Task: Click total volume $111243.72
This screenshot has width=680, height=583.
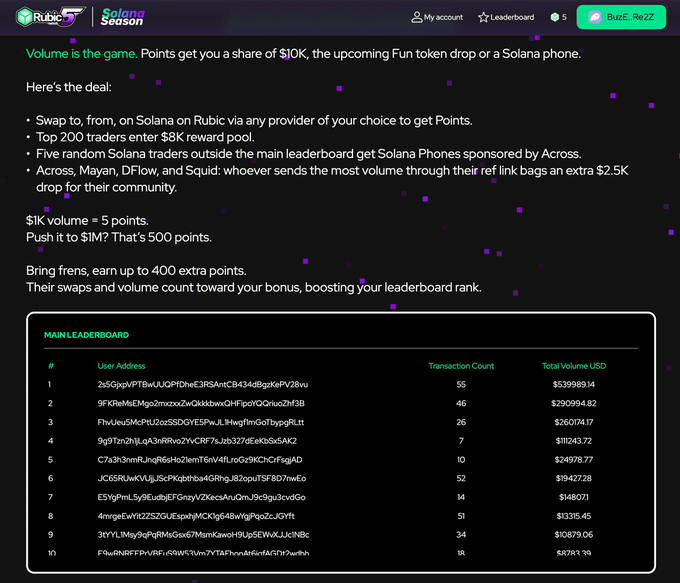Action: (574, 441)
